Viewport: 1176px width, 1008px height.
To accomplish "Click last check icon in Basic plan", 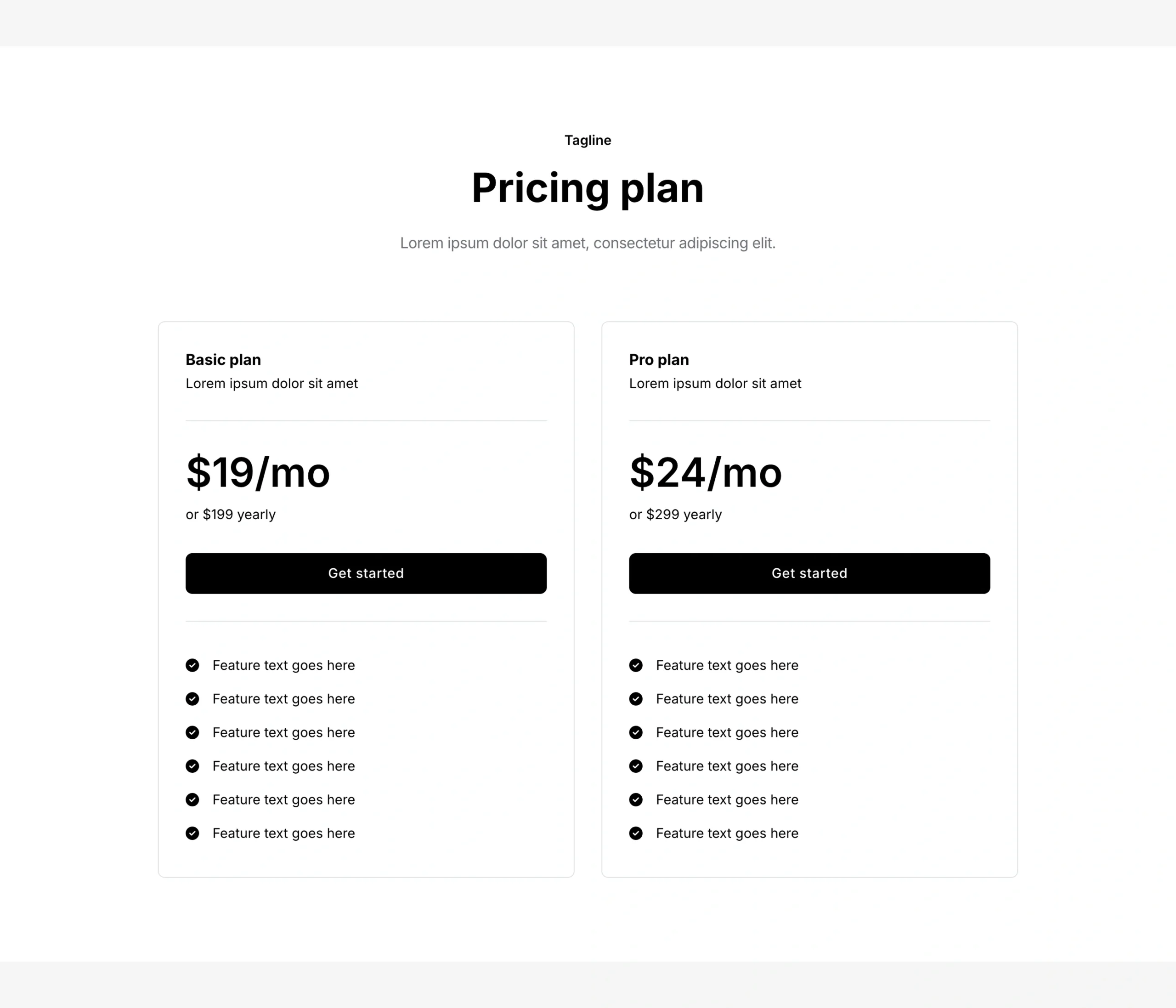I will coord(192,833).
